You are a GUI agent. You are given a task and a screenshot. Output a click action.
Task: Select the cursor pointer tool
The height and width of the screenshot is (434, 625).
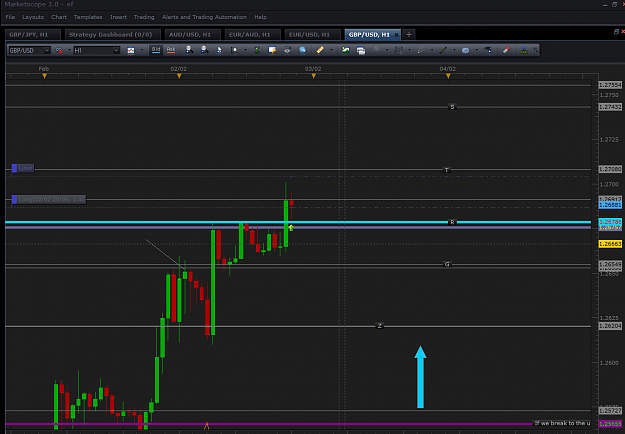[219, 50]
